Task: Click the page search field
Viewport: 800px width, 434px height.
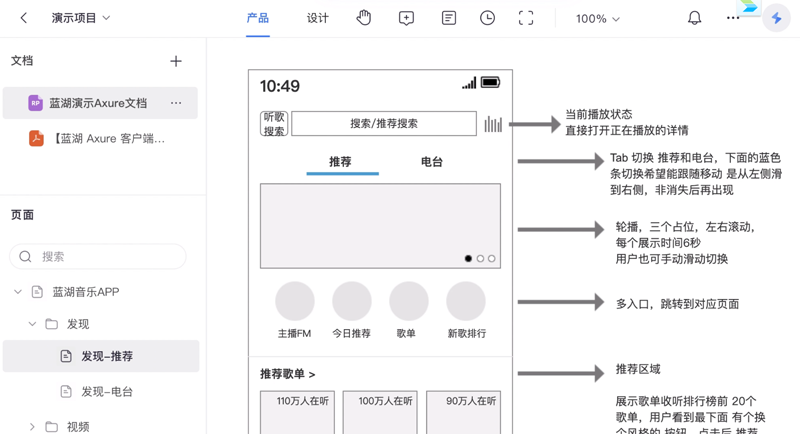Action: (98, 256)
